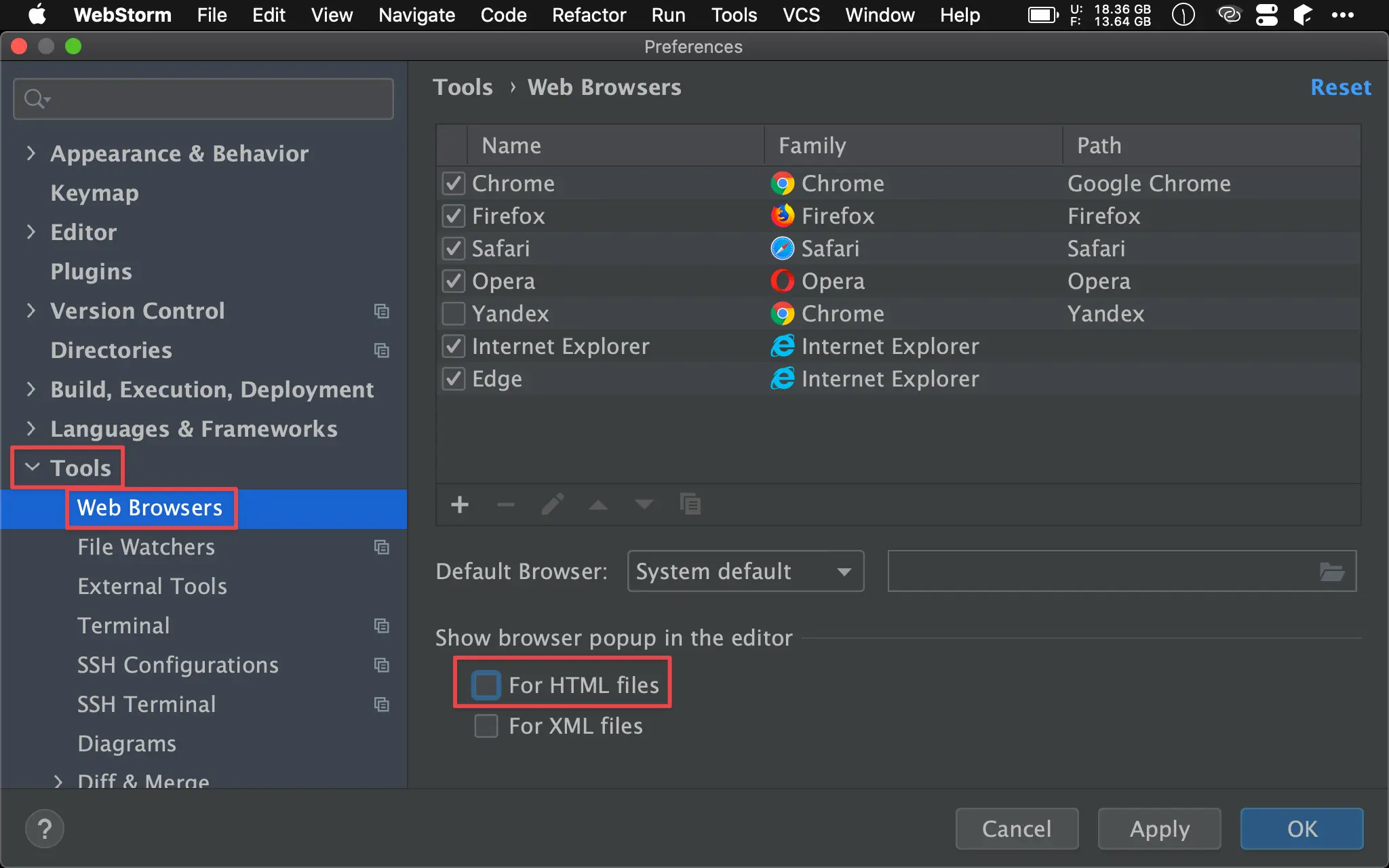Enable the Yandex browser checkbox
This screenshot has height=868, width=1389.
click(x=454, y=314)
